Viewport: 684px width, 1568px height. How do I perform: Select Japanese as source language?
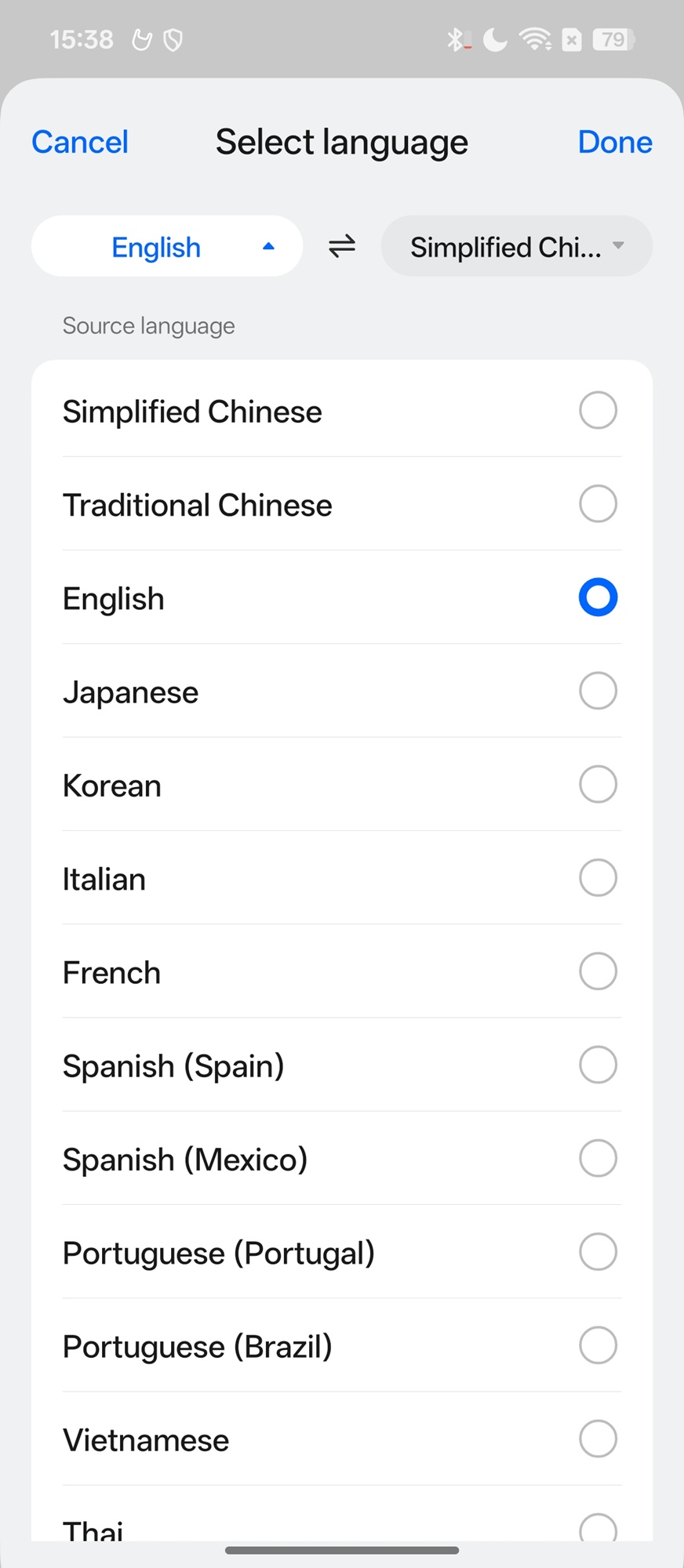(598, 691)
